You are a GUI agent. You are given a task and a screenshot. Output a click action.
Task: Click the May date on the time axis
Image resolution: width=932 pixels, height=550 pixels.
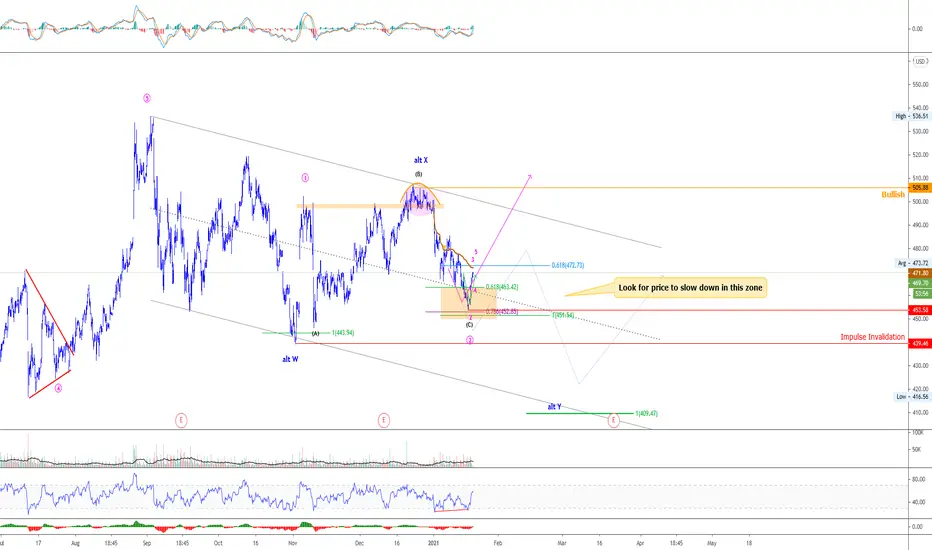point(711,543)
